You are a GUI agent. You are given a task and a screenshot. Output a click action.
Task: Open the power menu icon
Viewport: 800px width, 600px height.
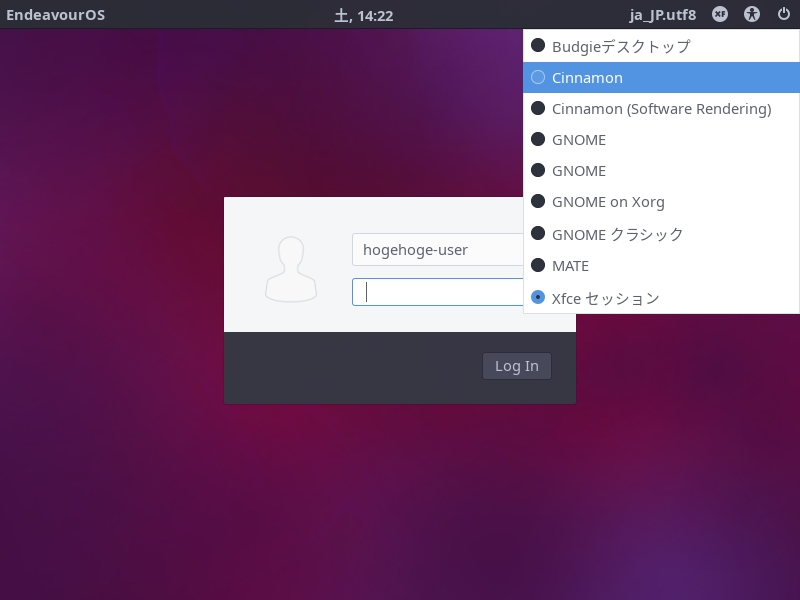click(x=784, y=14)
